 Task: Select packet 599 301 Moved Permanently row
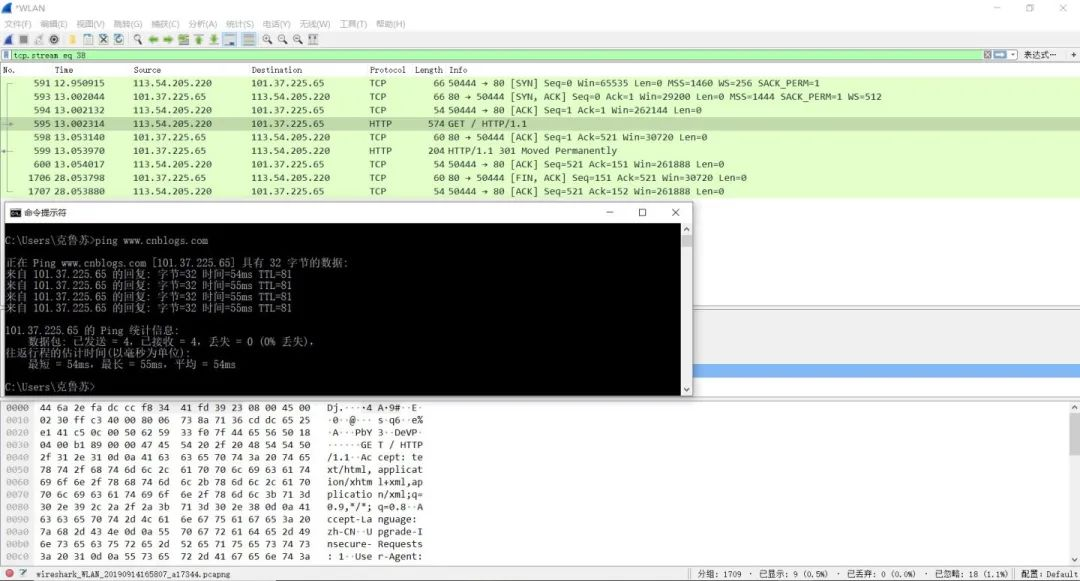540,151
